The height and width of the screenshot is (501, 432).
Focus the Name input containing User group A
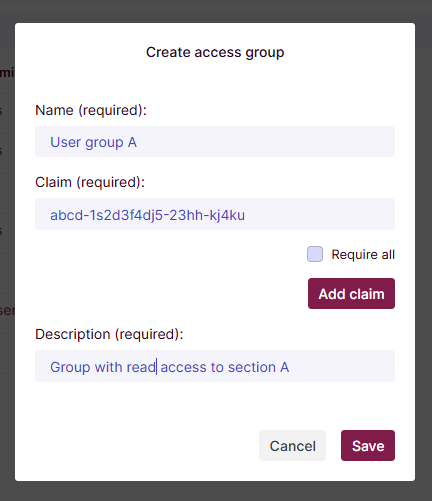(215, 142)
